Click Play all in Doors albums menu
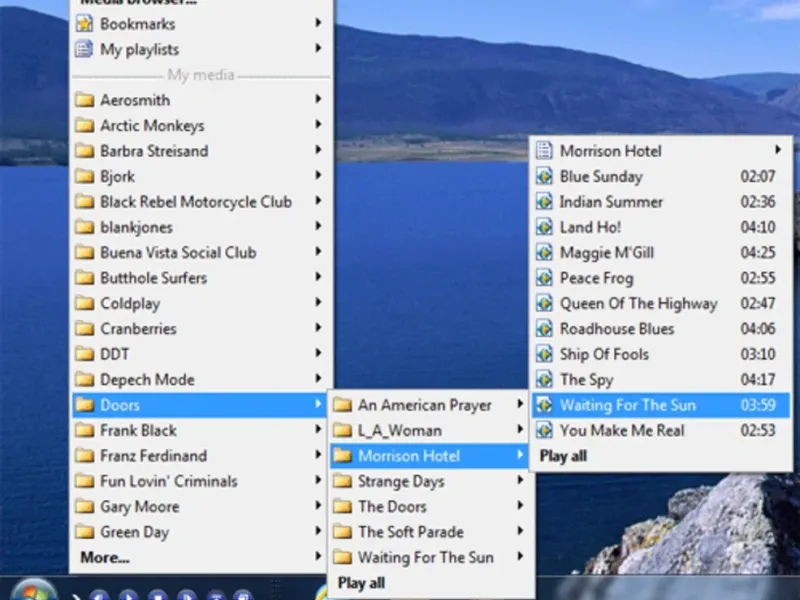This screenshot has width=800, height=600. click(361, 583)
